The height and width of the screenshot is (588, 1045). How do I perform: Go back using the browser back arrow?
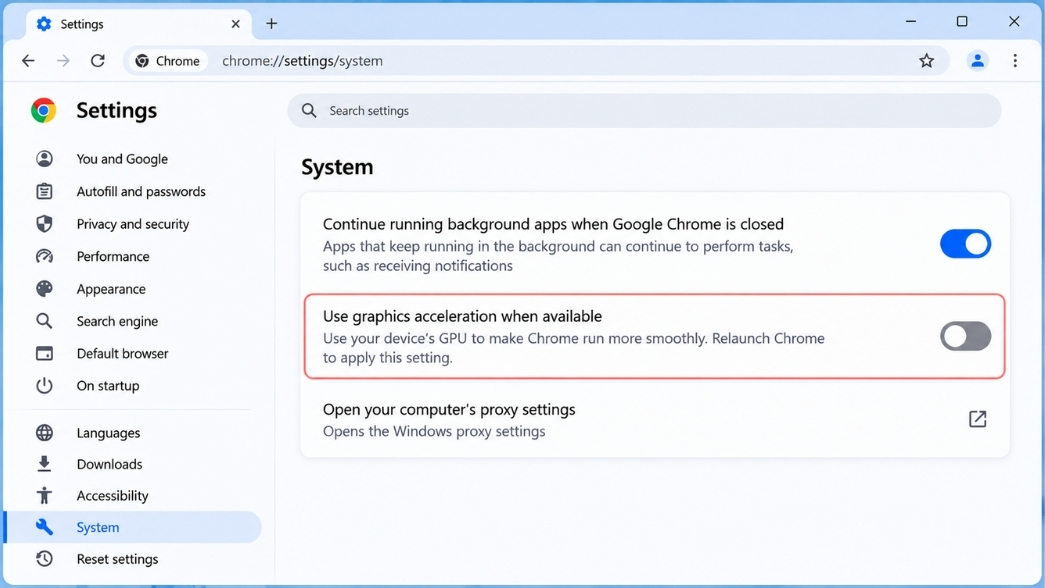pyautogui.click(x=28, y=61)
